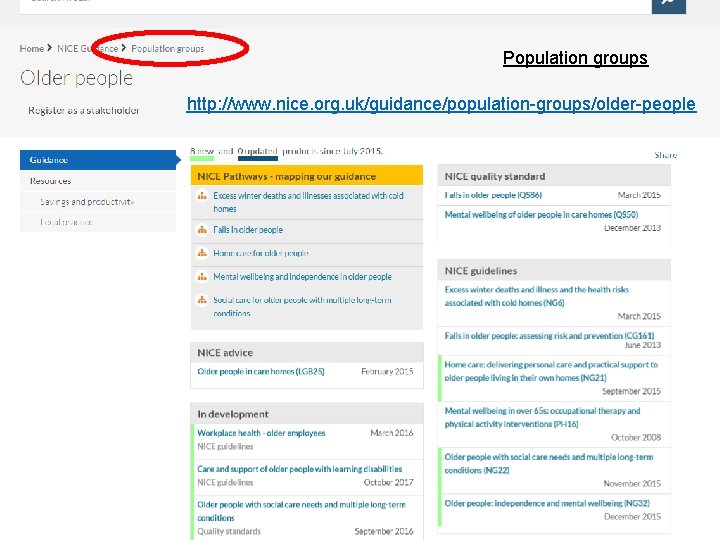Open Savings and productivity sidebar item
This screenshot has height=540, width=720.
(x=98, y=202)
